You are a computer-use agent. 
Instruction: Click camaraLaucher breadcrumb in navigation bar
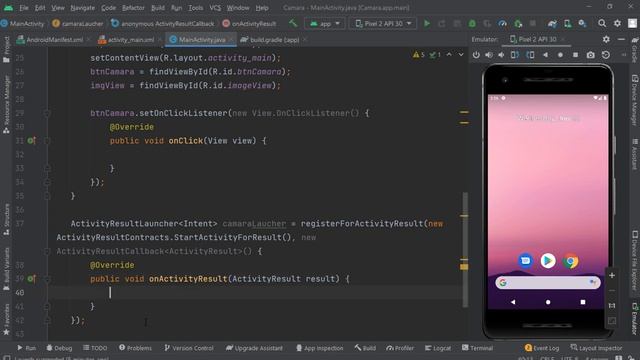[x=78, y=24]
